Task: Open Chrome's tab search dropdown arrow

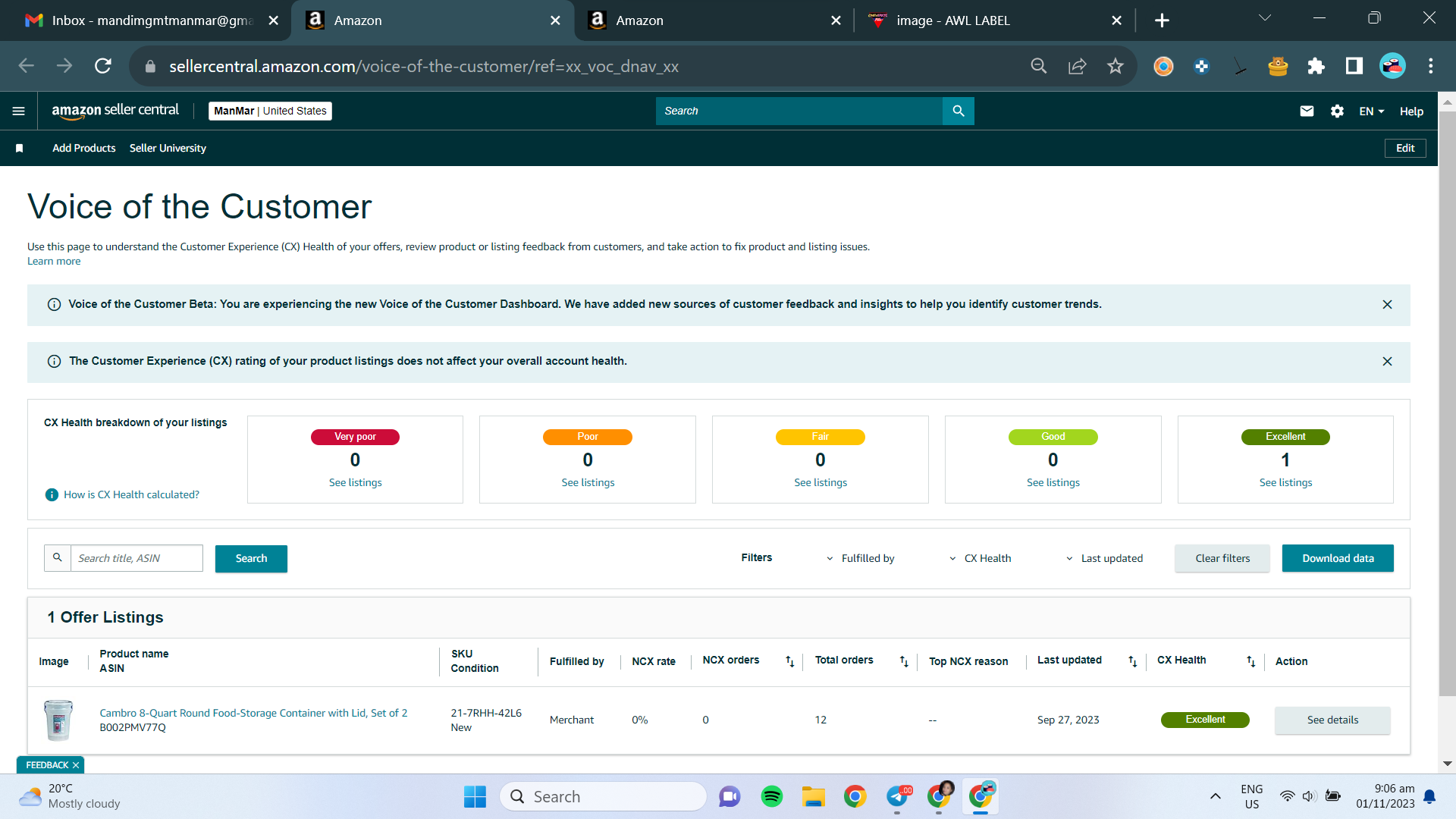Action: click(x=1265, y=18)
